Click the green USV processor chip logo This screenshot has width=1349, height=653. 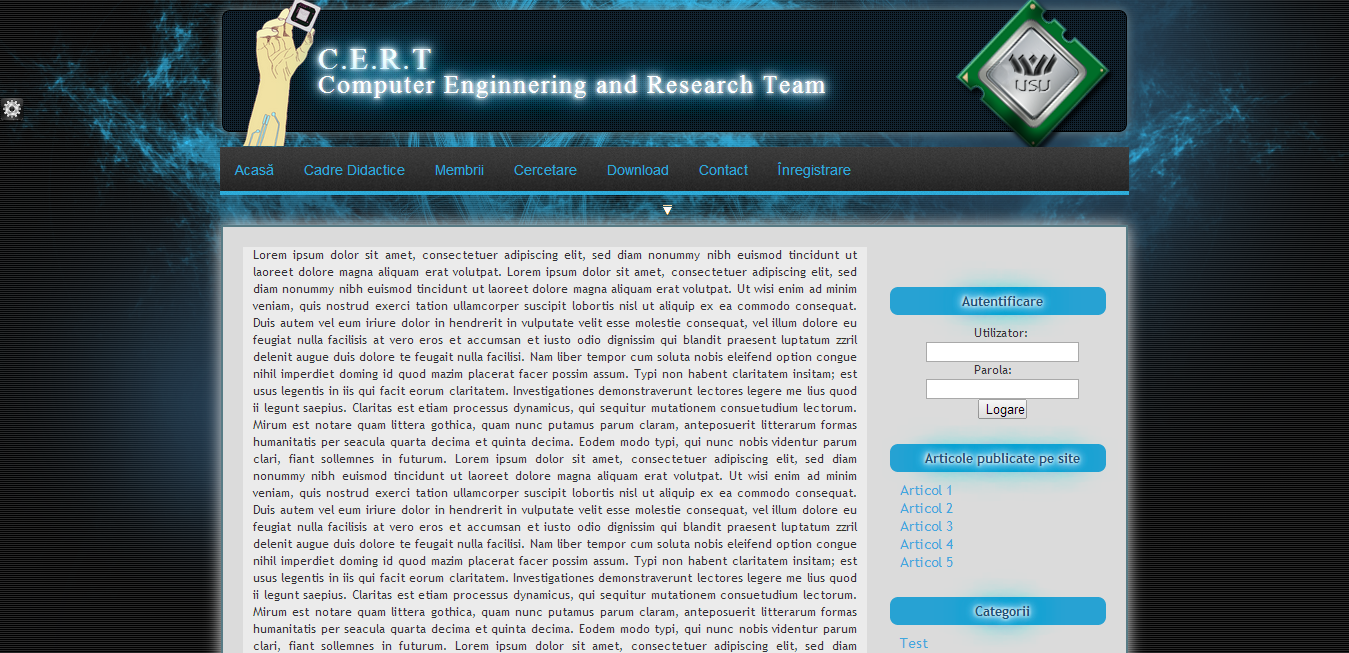click(1033, 72)
